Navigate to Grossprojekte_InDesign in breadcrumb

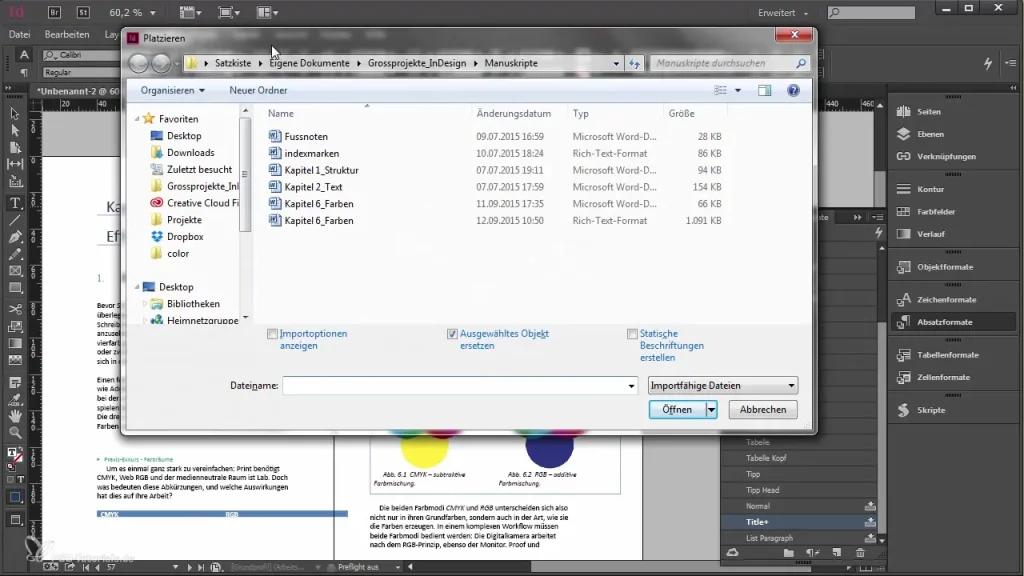coord(417,63)
